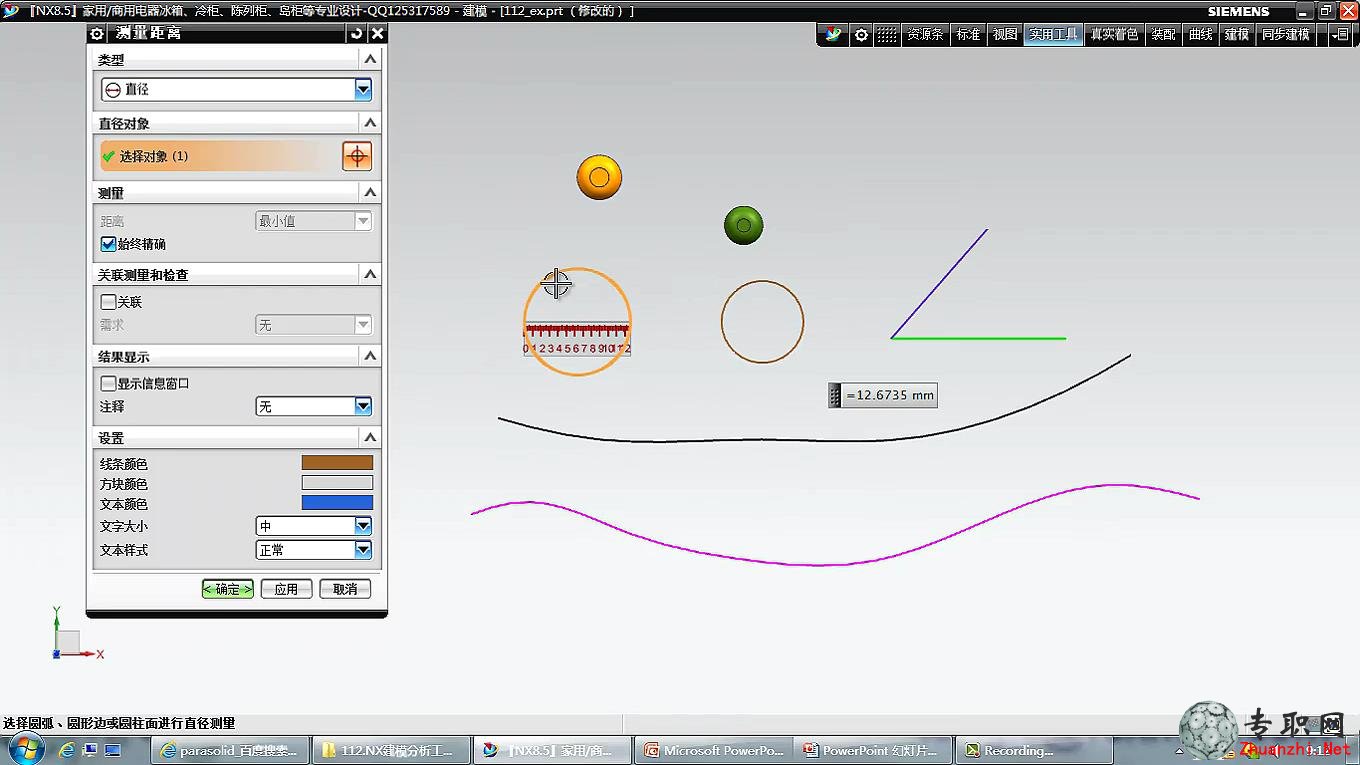This screenshot has height=765, width=1360.
Task: Collapse the Settings section
Action: (x=370, y=438)
